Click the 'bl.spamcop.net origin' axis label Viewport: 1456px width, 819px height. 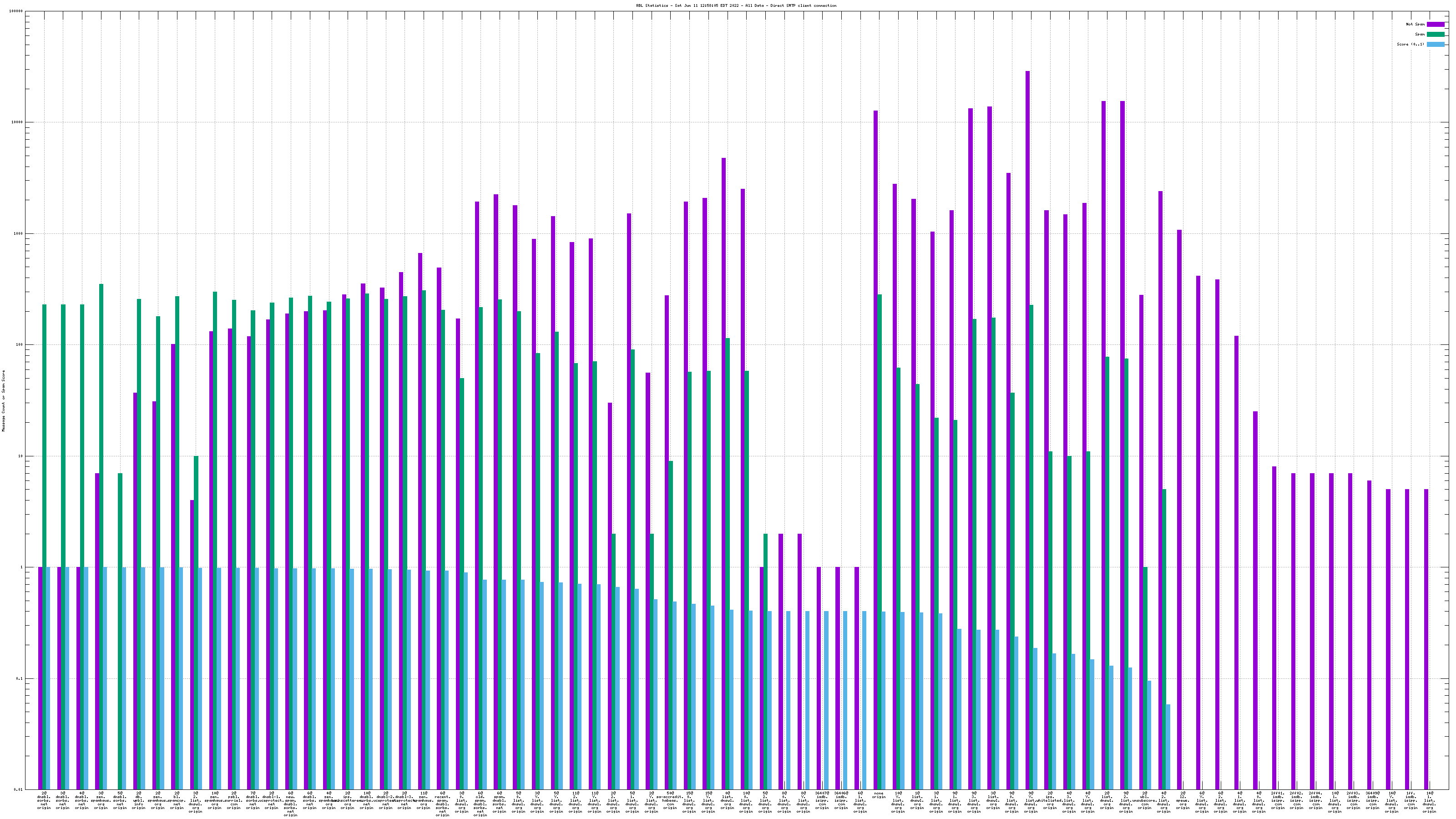click(x=177, y=800)
